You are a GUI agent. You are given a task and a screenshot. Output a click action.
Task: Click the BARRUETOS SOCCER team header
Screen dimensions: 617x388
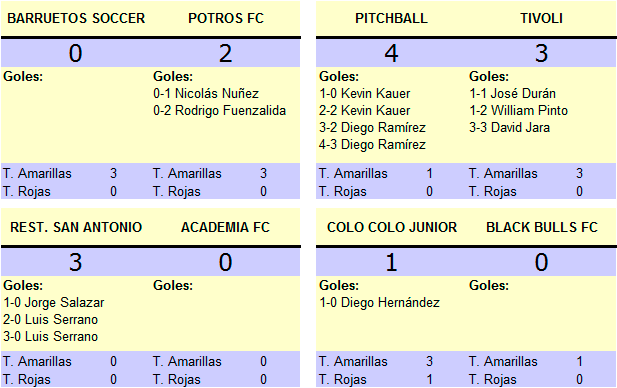coord(76,18)
